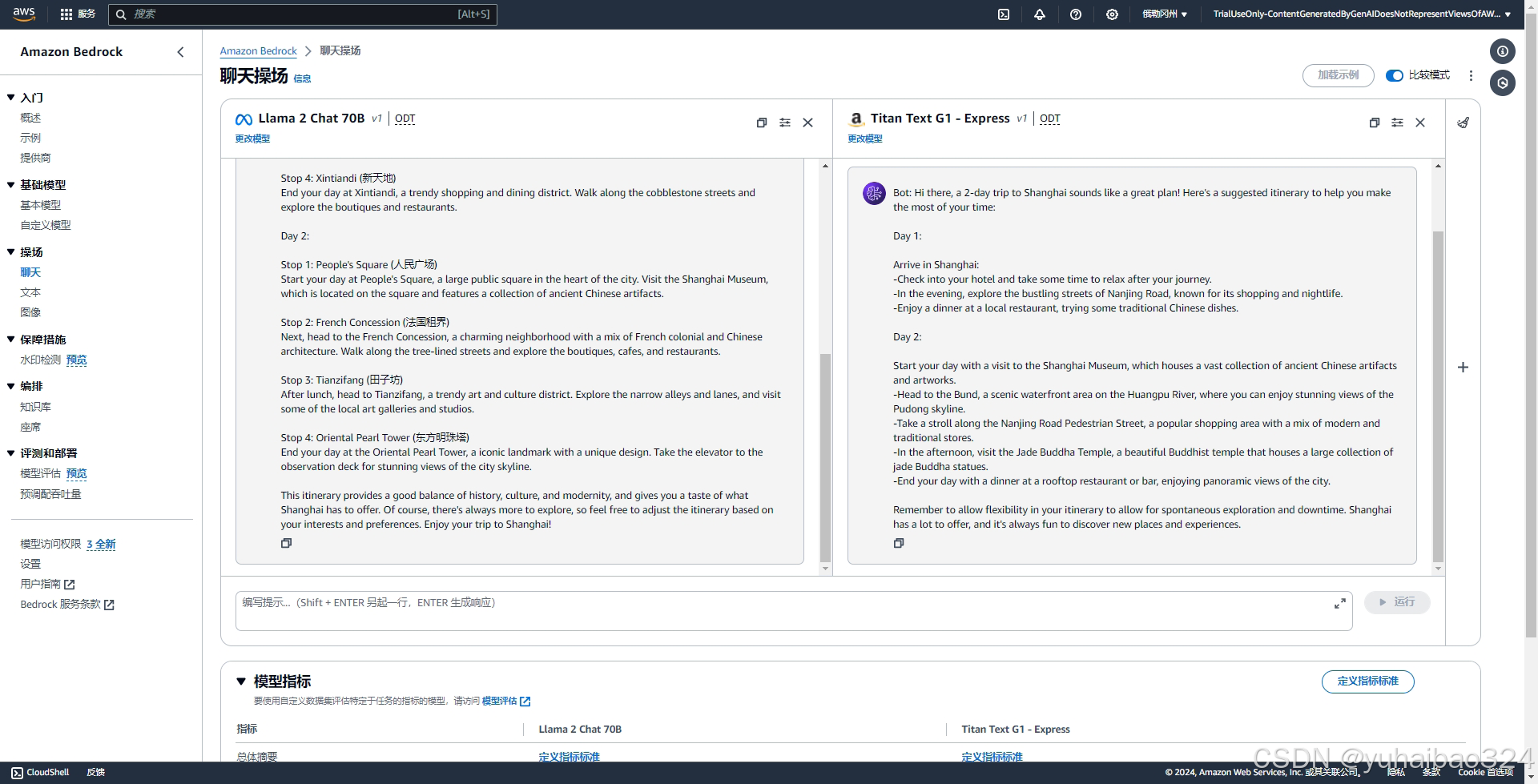Collapse the 保障措施 navigation section
The image size is (1538, 784).
tap(11, 340)
